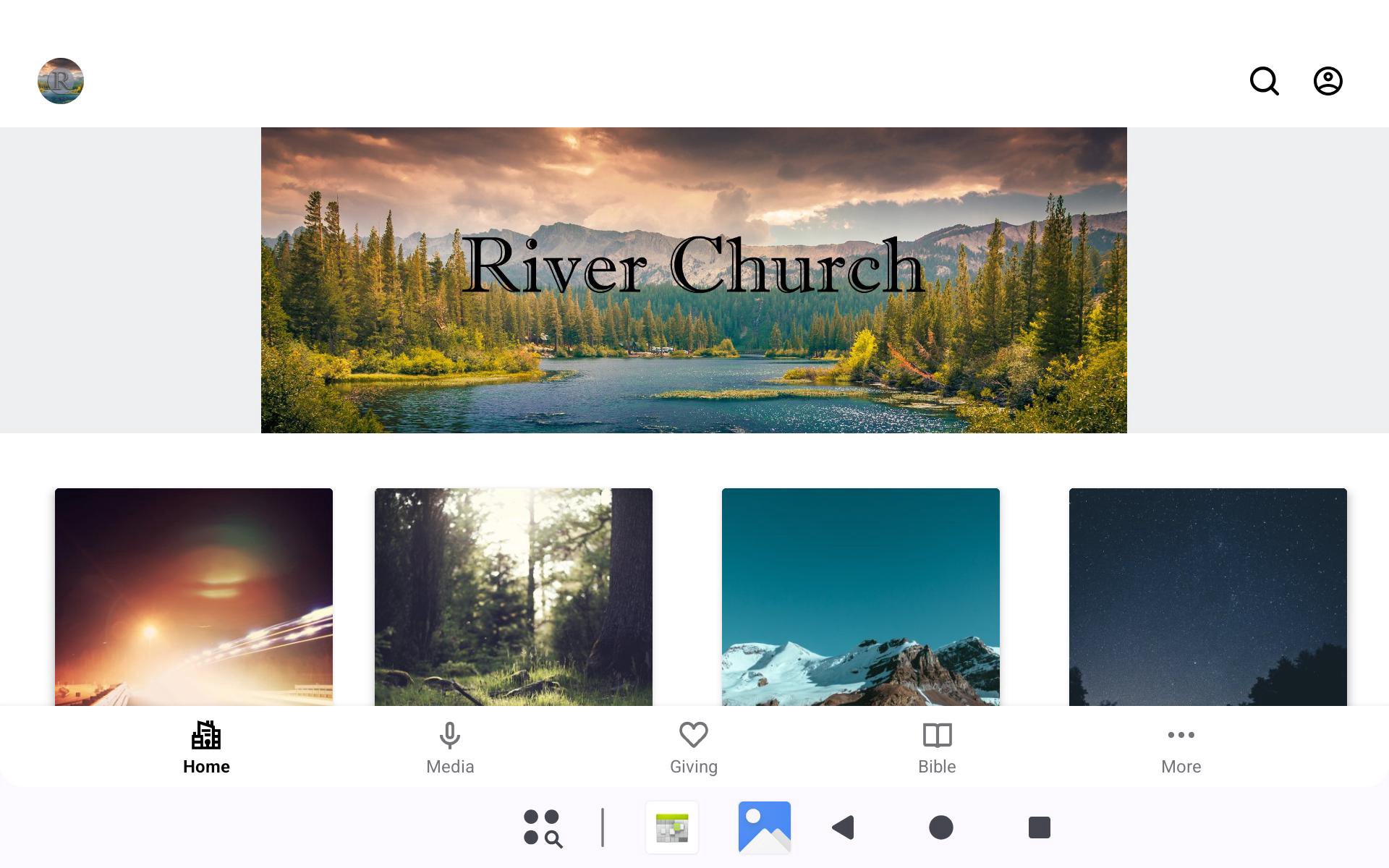Switch to the Media tab label
1389x868 pixels.
pos(450,767)
